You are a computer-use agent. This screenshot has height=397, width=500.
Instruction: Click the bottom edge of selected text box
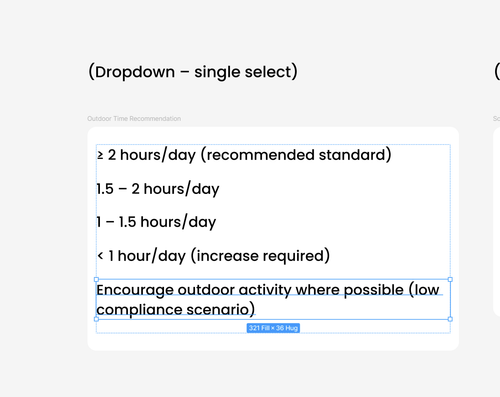273,319
